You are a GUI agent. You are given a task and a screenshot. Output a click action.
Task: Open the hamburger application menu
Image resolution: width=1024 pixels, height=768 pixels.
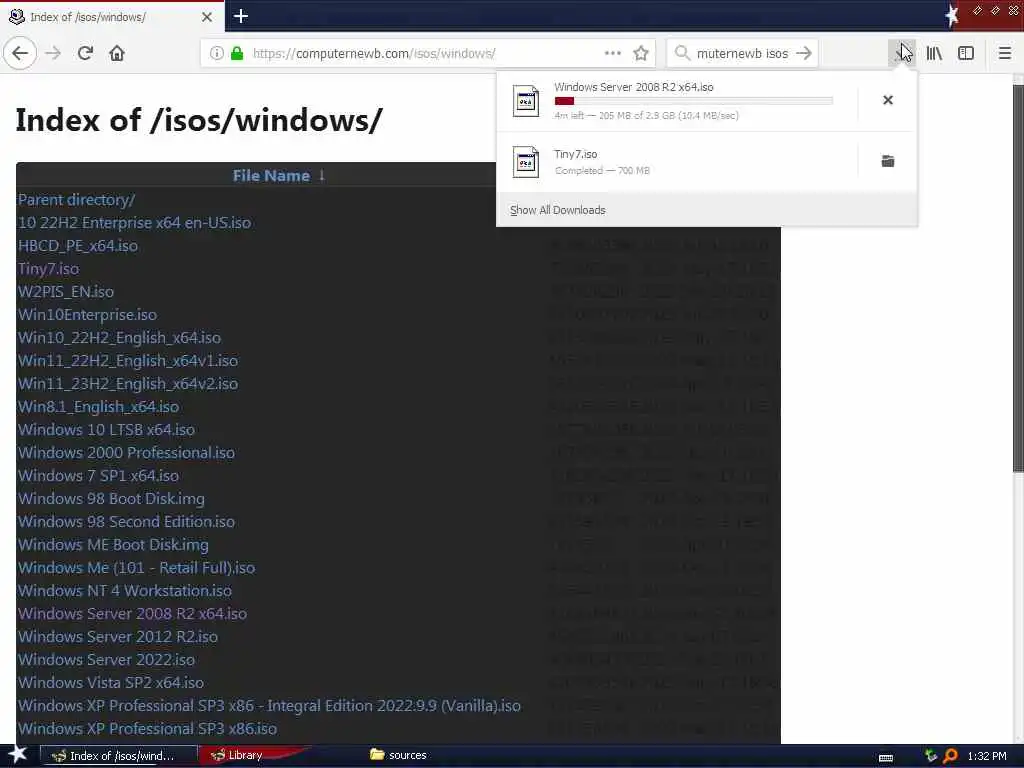[1005, 53]
